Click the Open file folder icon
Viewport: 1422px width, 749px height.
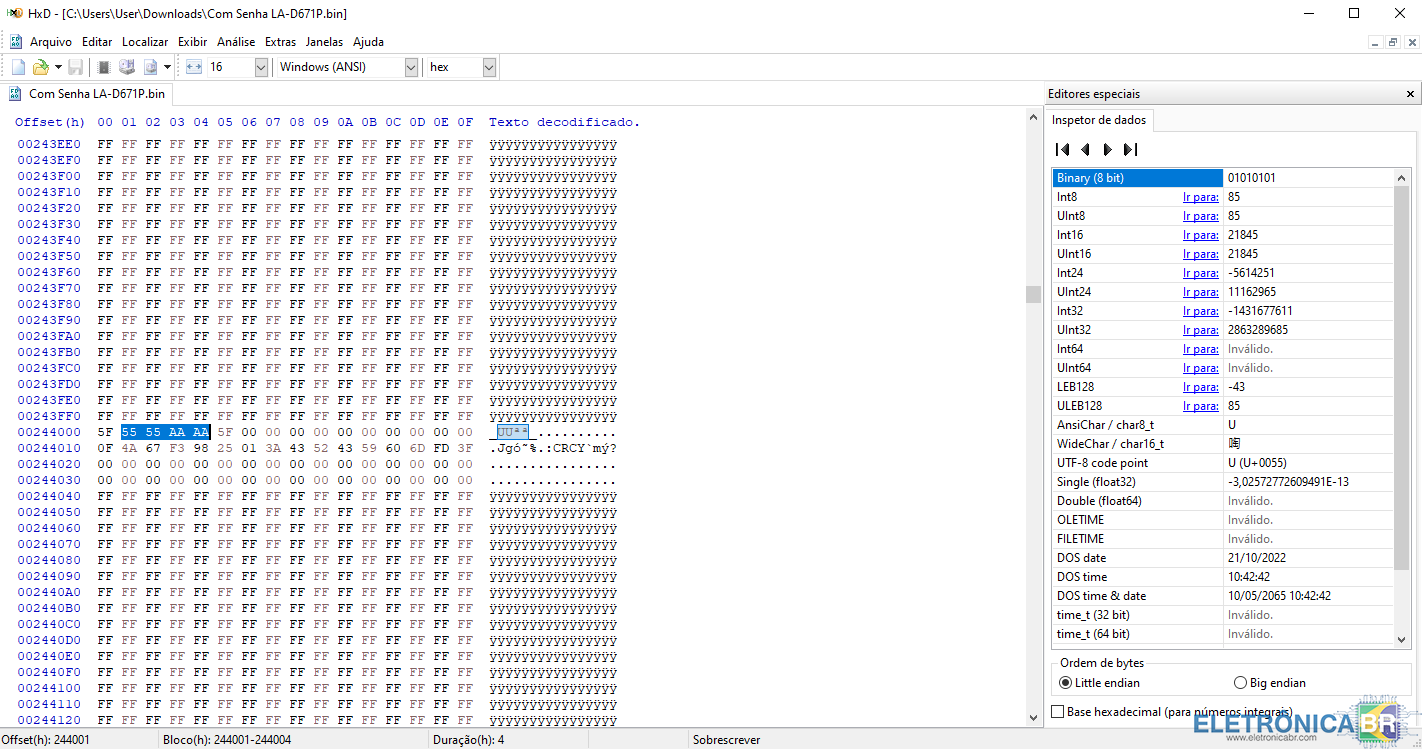coord(40,67)
